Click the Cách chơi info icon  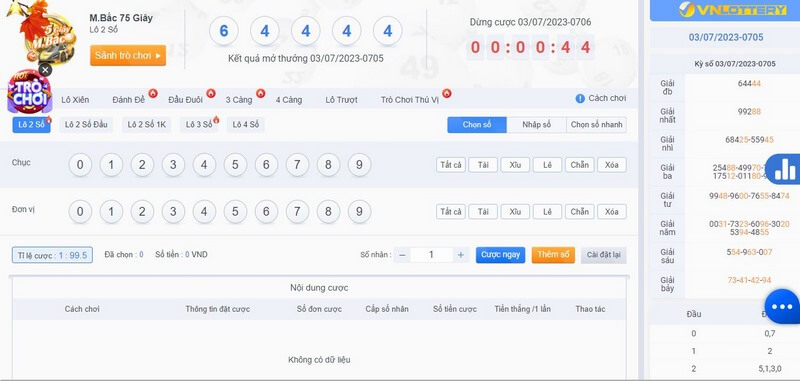tap(580, 98)
